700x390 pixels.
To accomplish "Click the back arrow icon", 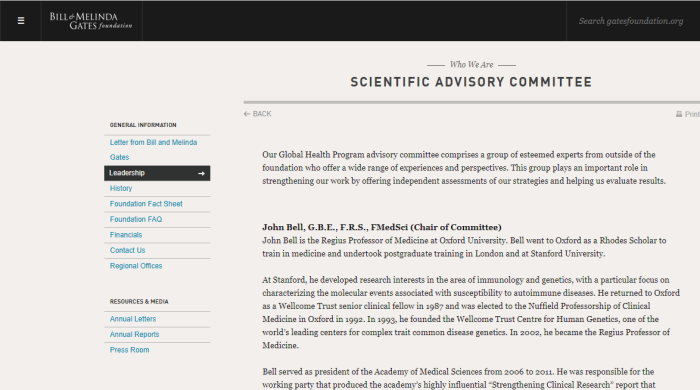I will point(247,114).
